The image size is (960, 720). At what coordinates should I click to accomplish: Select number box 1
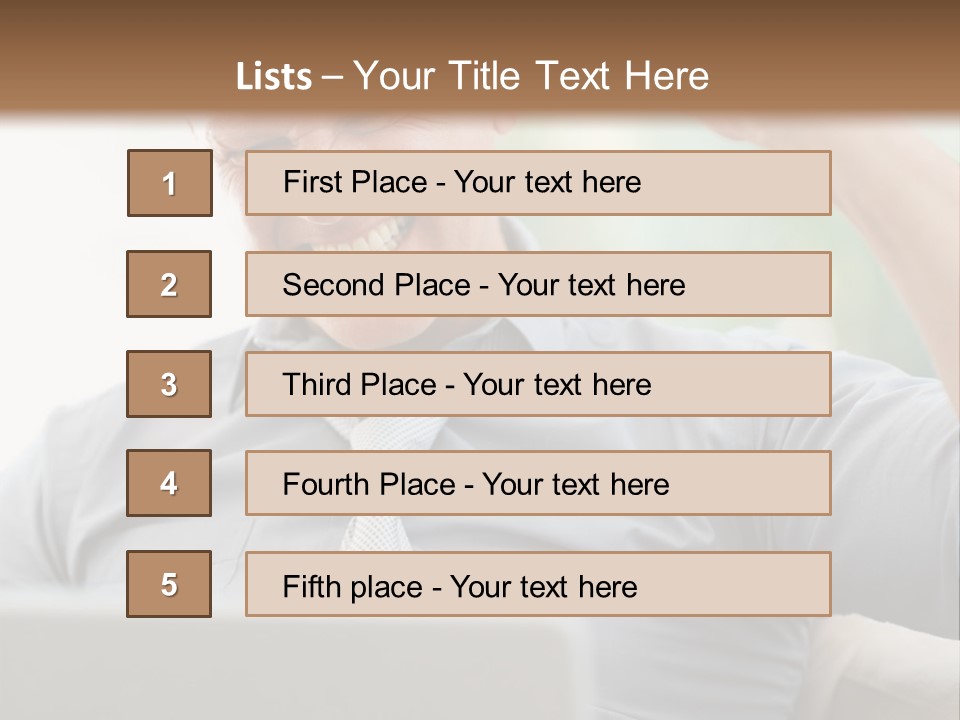coord(170,183)
